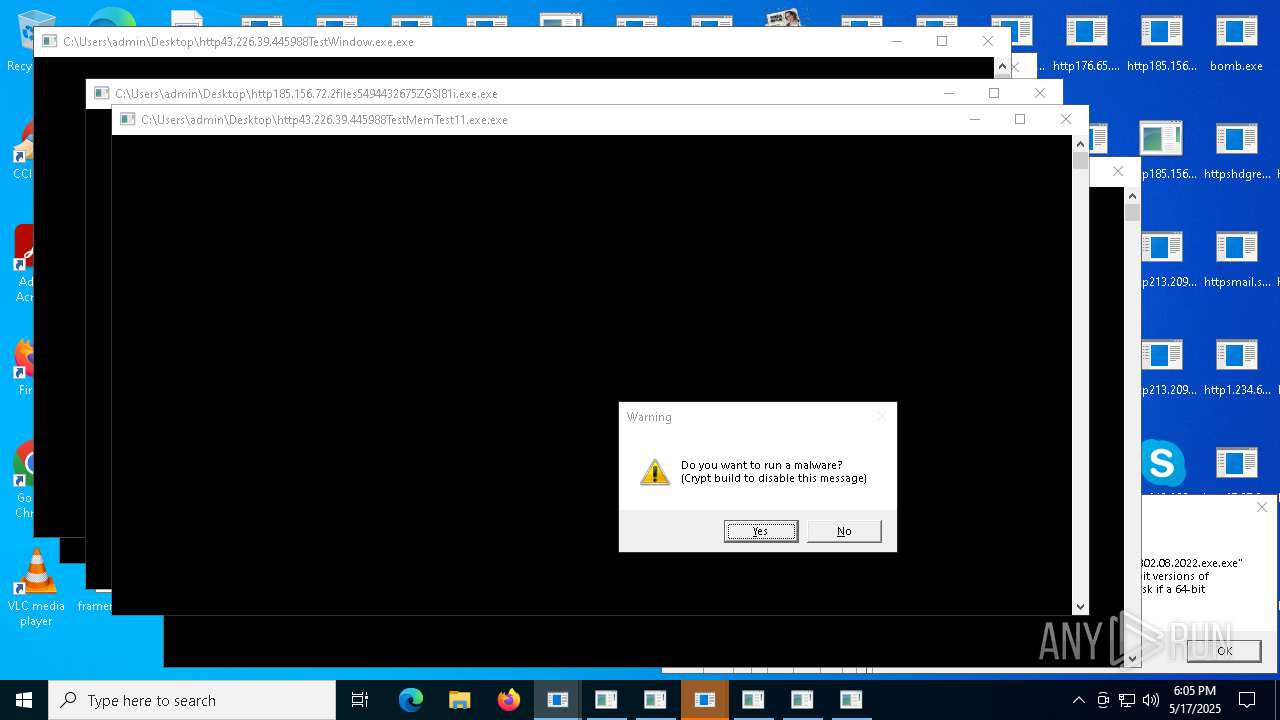Click scrollbar thumb of TestMemTest11 console
This screenshot has width=1280, height=720.
(1080, 161)
